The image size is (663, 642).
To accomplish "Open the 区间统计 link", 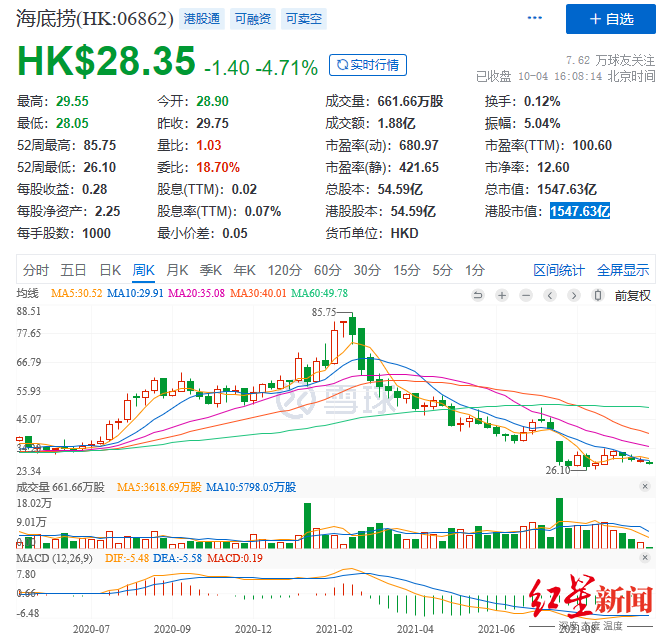I will tap(559, 270).
